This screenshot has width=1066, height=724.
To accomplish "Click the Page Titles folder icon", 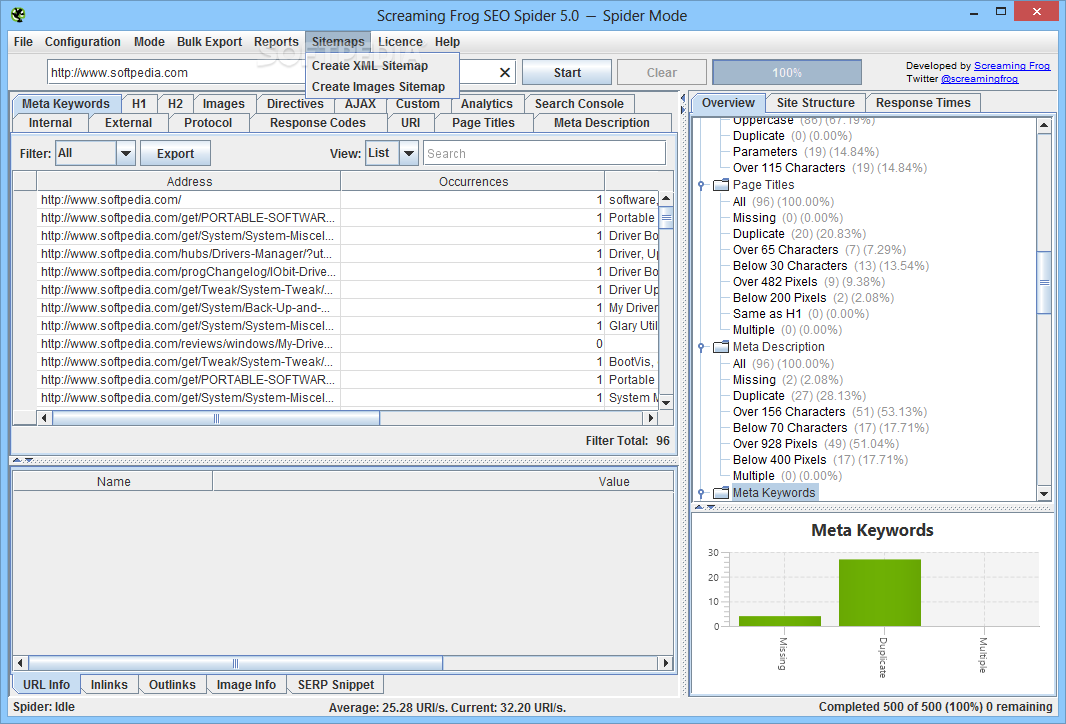I will pos(721,185).
